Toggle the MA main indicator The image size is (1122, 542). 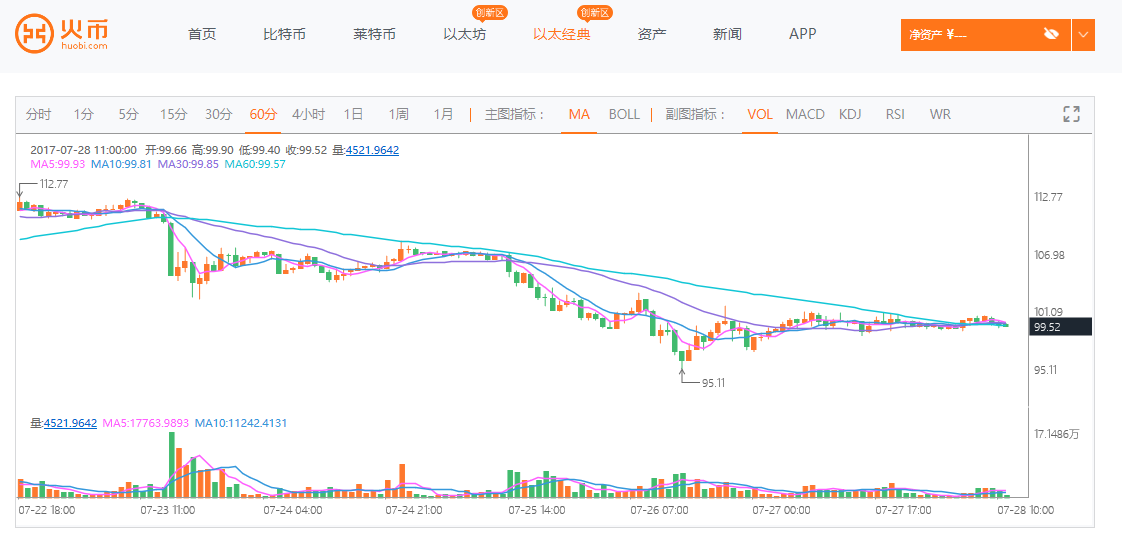click(579, 114)
